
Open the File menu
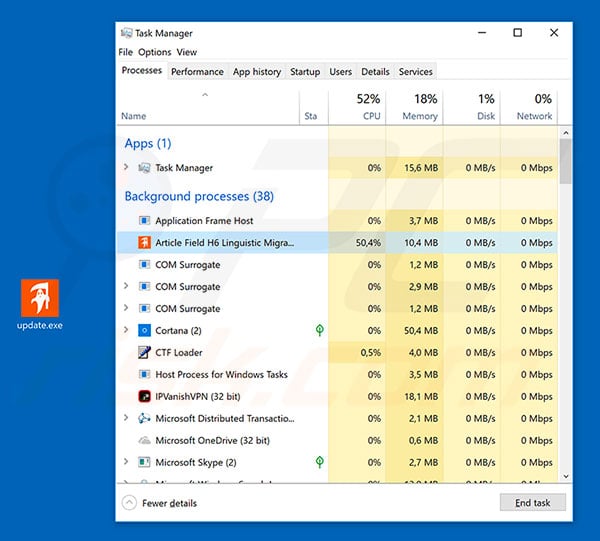pos(126,52)
